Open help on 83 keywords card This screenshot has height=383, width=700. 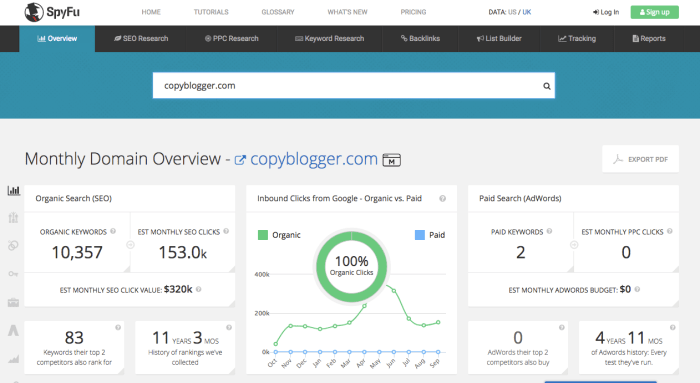pos(118,328)
